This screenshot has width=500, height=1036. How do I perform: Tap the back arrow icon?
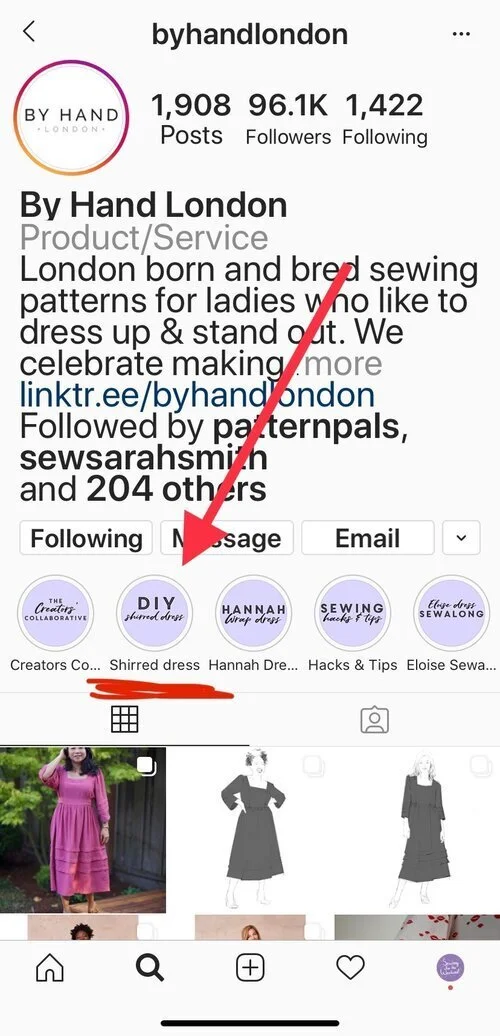28,31
